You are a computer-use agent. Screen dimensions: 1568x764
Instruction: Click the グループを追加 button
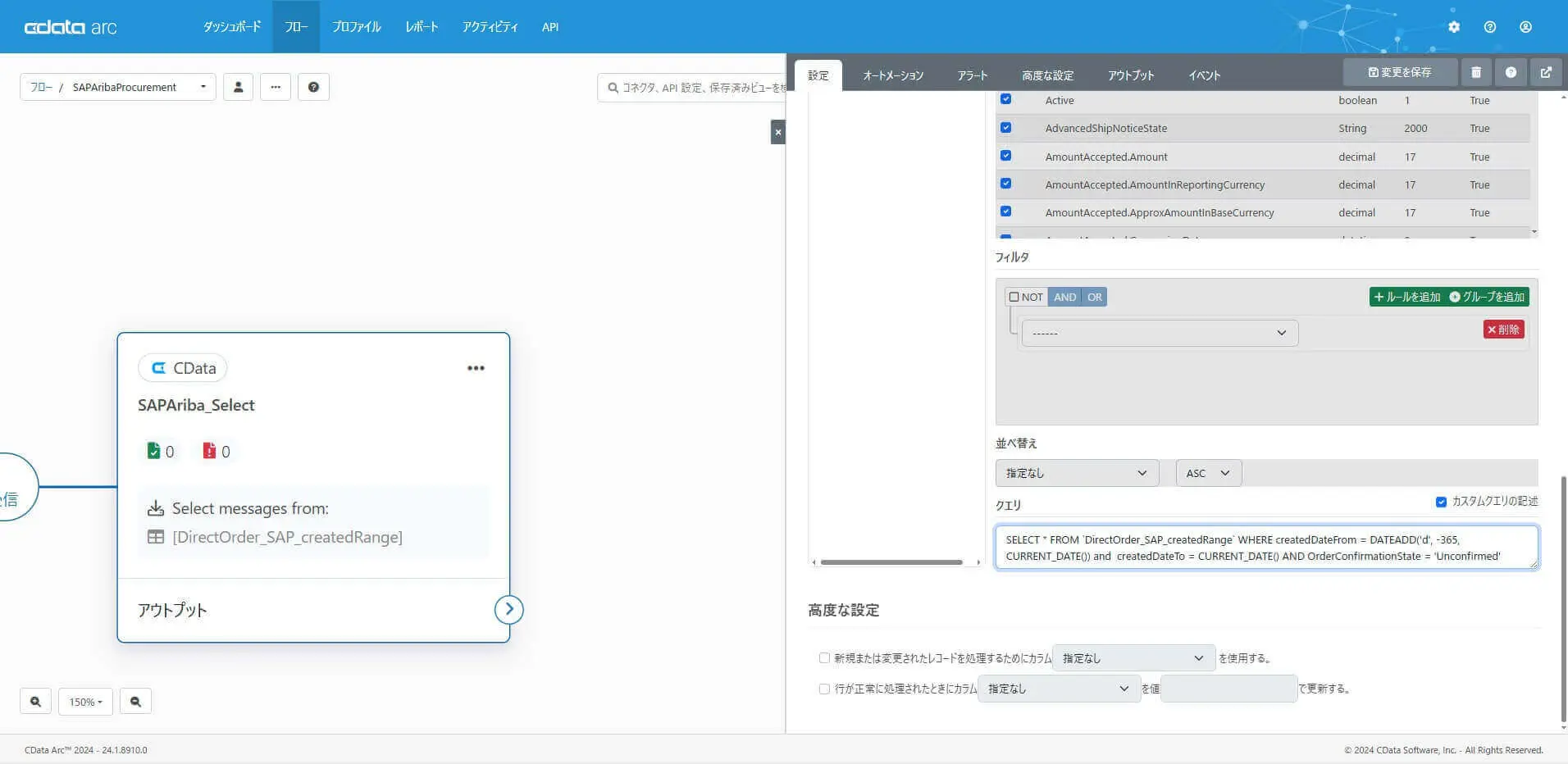click(x=1487, y=297)
